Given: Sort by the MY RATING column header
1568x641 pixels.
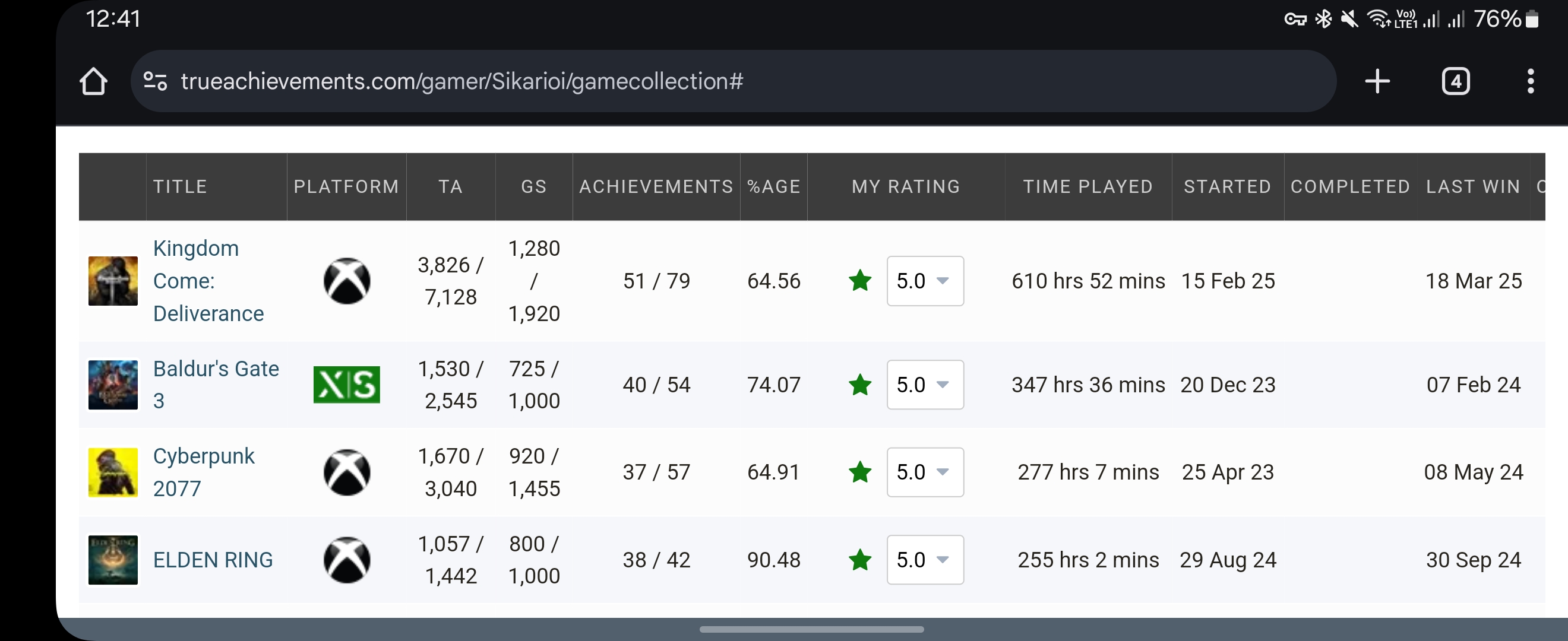Looking at the screenshot, I should tap(905, 187).
